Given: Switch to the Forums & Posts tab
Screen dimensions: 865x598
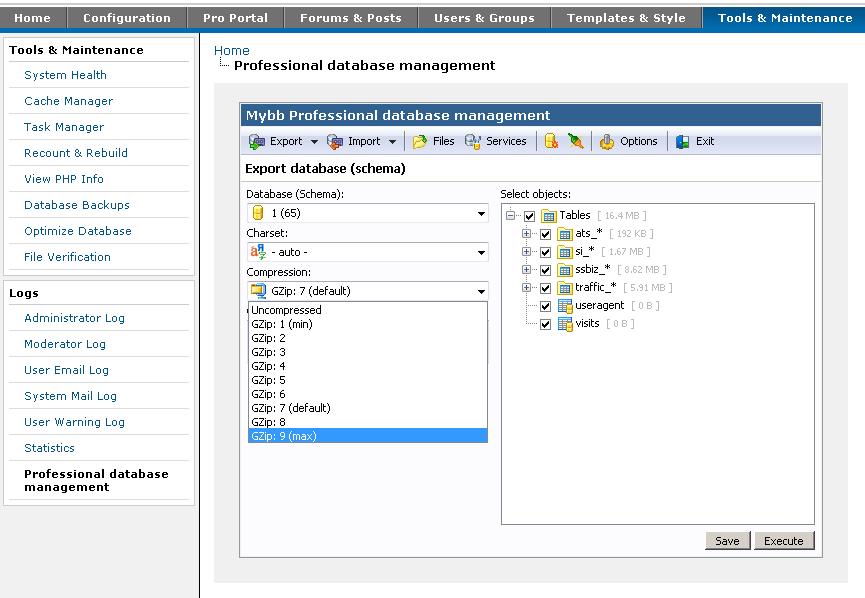Looking at the screenshot, I should [x=350, y=17].
